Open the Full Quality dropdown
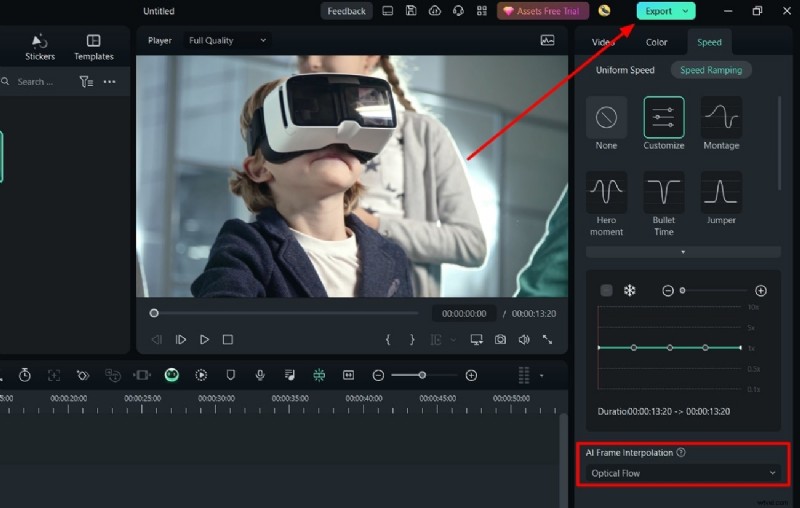The height and width of the screenshot is (508, 800). 227,40
